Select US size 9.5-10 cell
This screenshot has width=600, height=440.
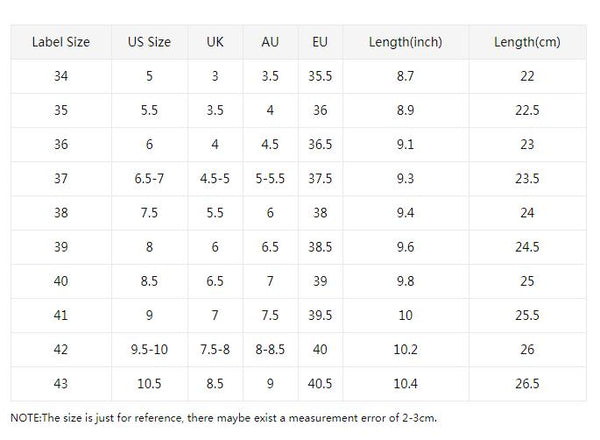[x=149, y=350]
